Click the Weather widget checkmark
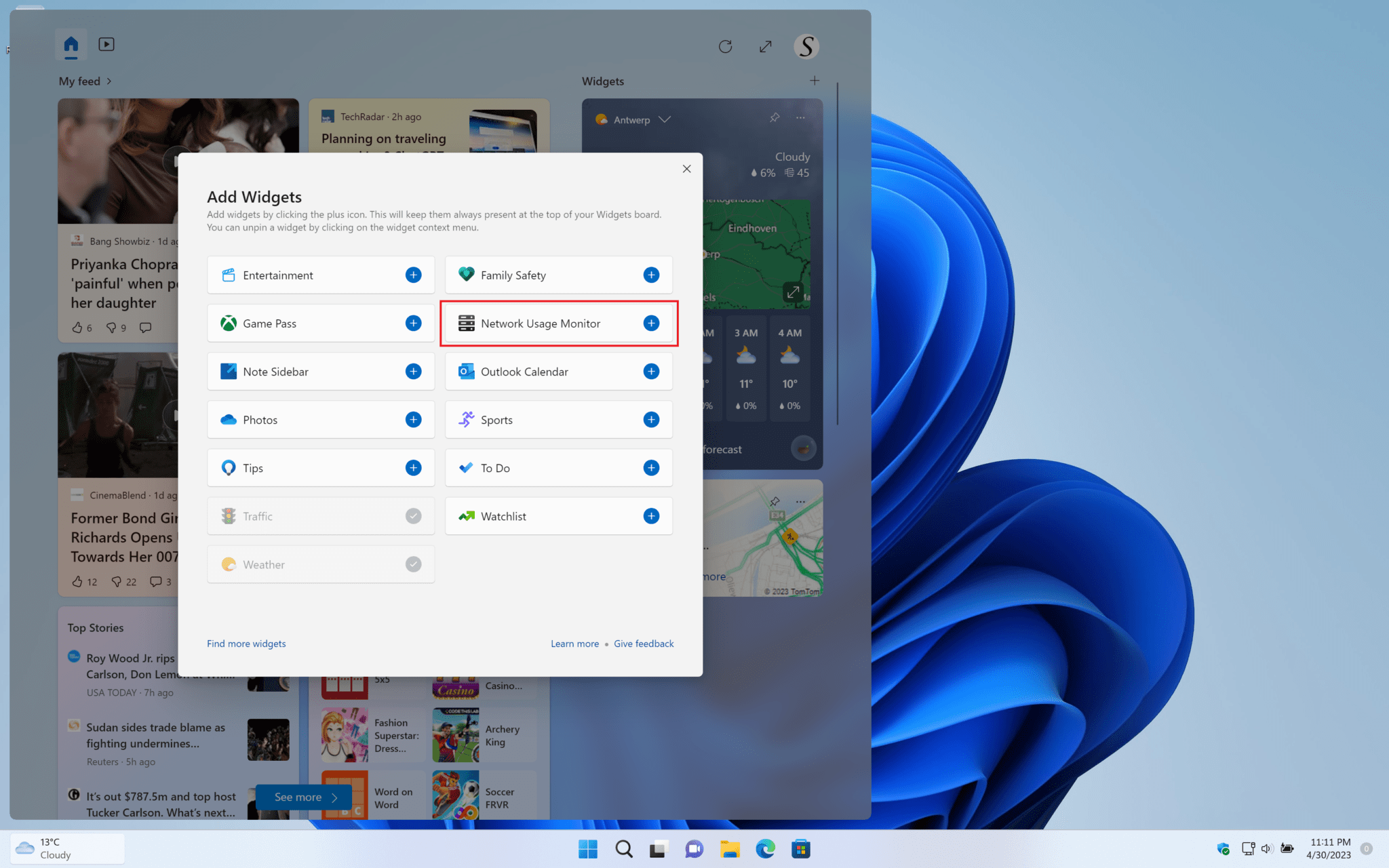The height and width of the screenshot is (868, 1389). [x=413, y=564]
